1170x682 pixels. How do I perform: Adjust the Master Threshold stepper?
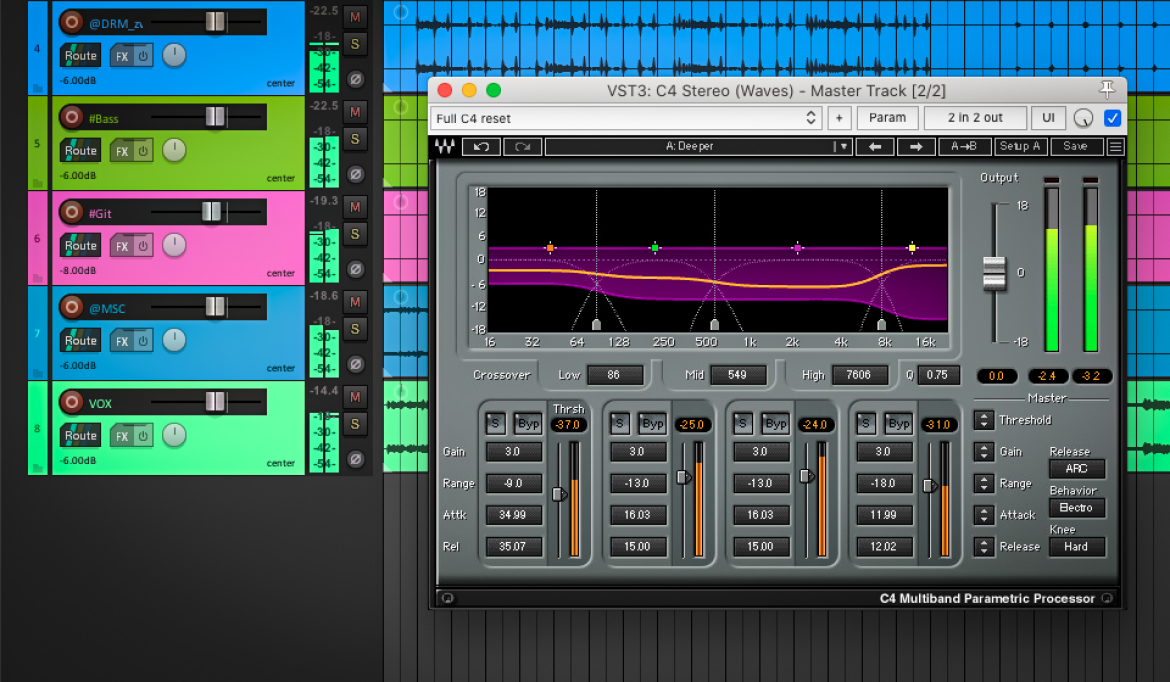click(x=983, y=420)
